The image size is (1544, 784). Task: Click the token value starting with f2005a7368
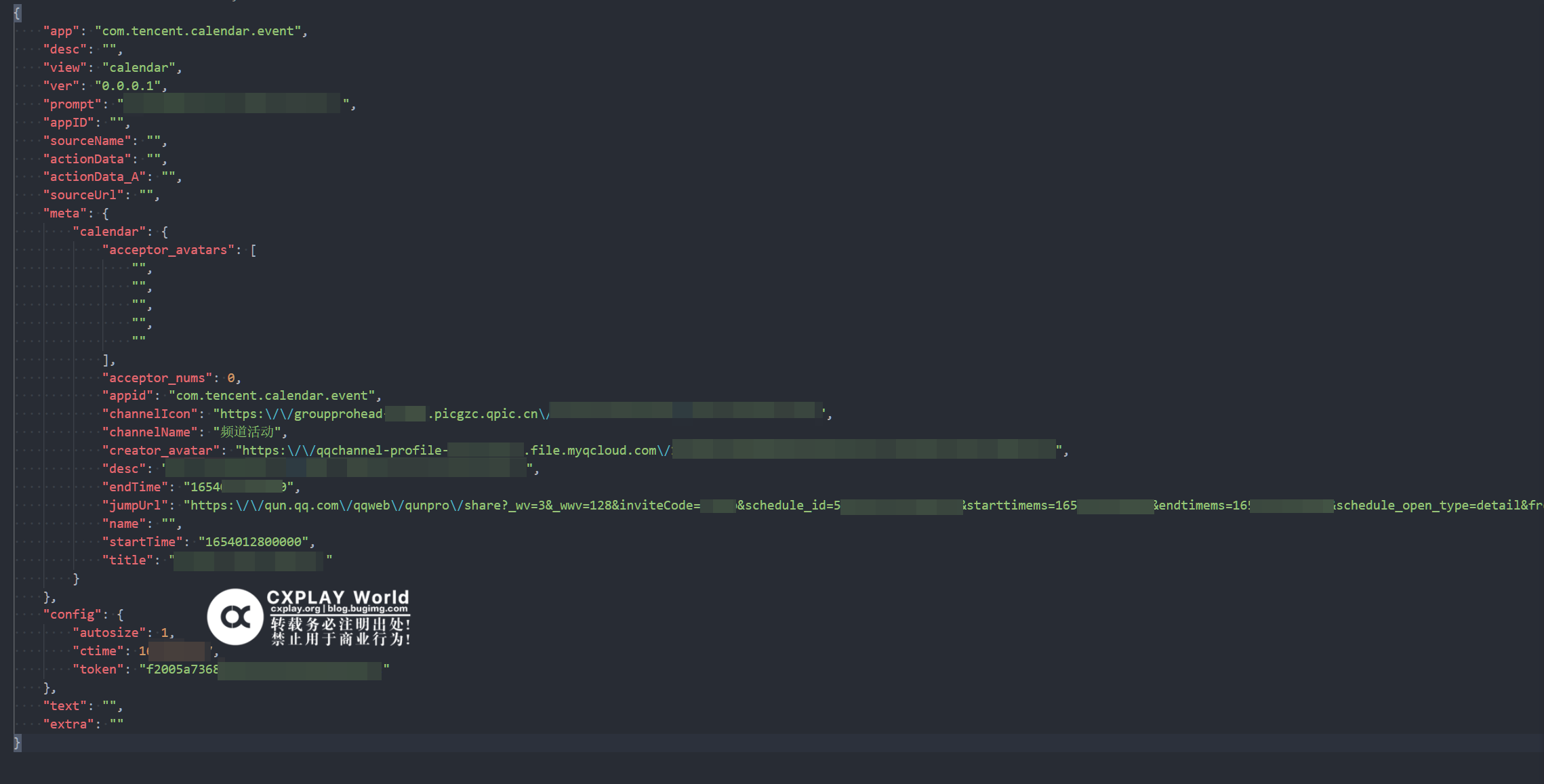264,669
